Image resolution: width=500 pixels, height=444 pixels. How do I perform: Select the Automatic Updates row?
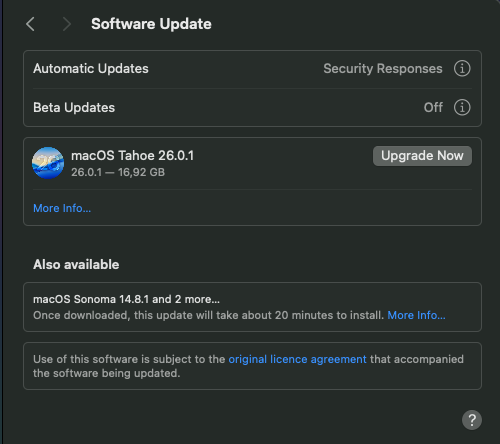252,69
